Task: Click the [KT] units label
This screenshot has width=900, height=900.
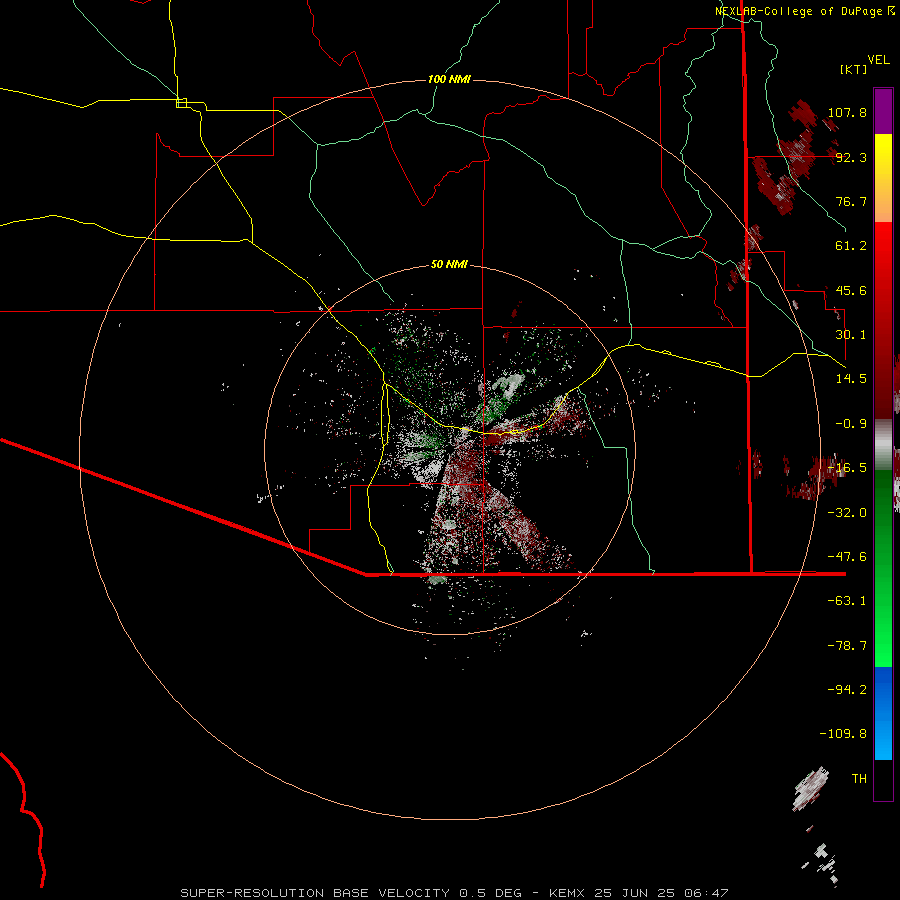Action: tap(854, 69)
